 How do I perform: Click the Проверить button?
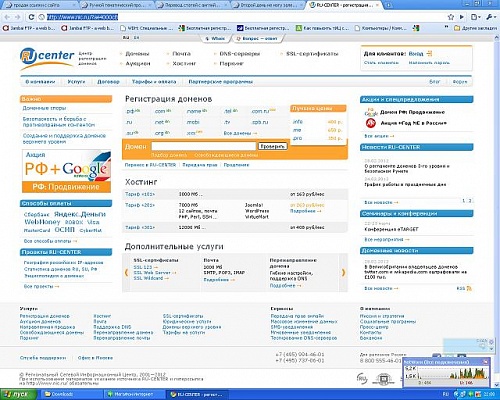[272, 146]
